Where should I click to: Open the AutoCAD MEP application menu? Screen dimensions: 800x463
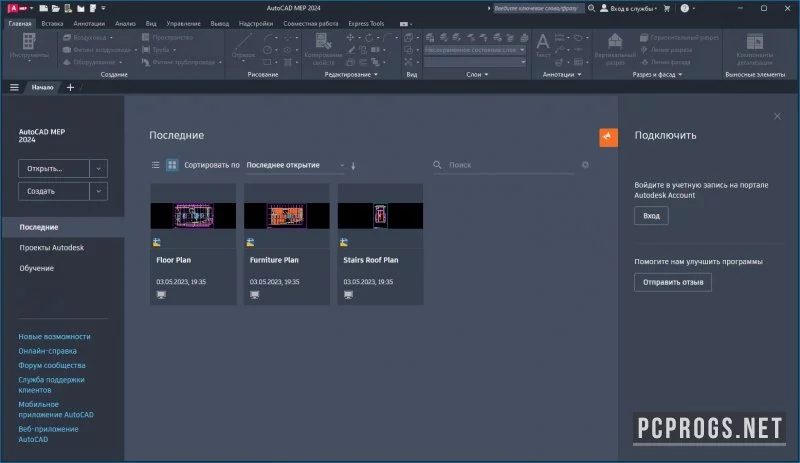coord(18,8)
